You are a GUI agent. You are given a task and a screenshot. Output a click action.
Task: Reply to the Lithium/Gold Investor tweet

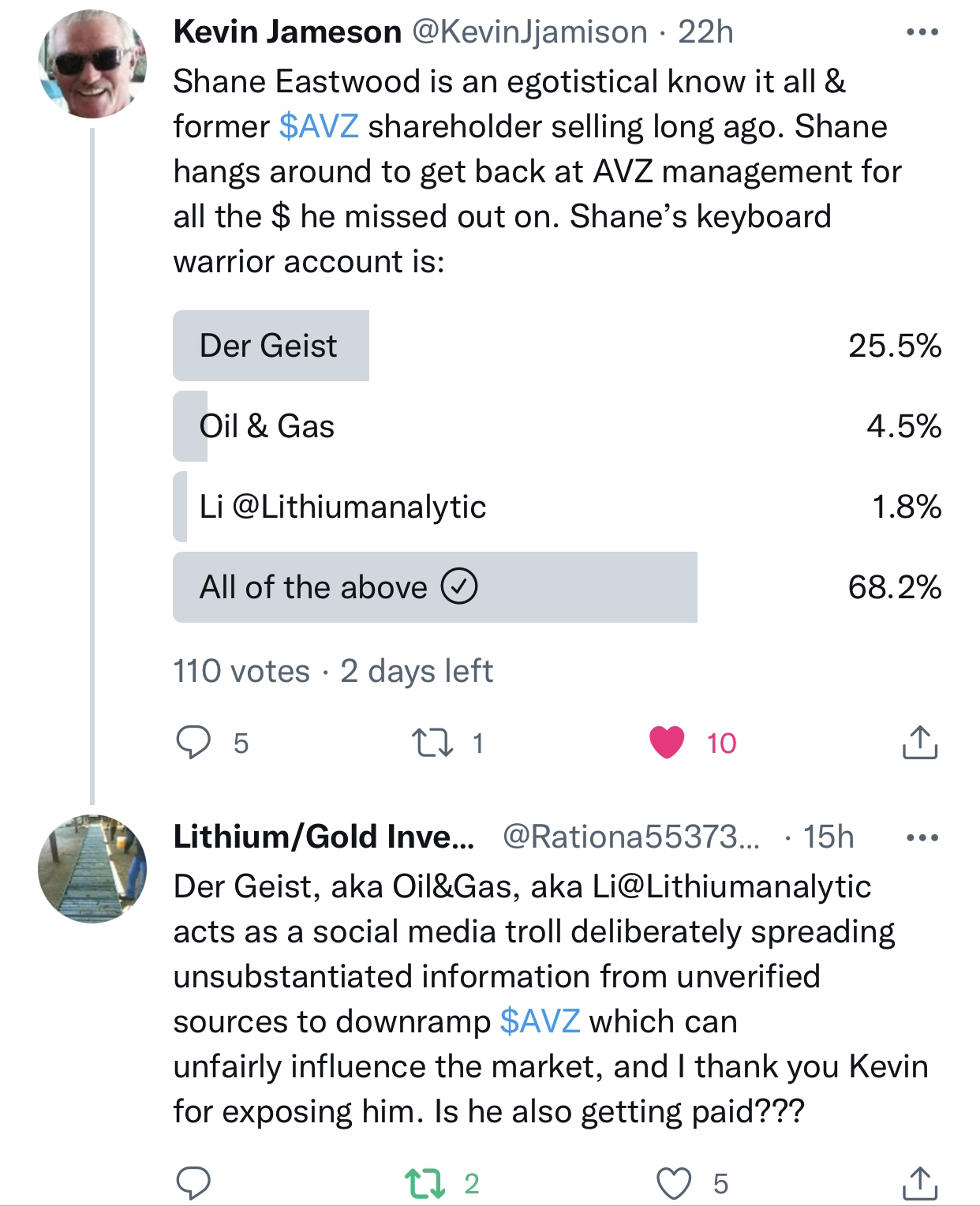tap(193, 1183)
